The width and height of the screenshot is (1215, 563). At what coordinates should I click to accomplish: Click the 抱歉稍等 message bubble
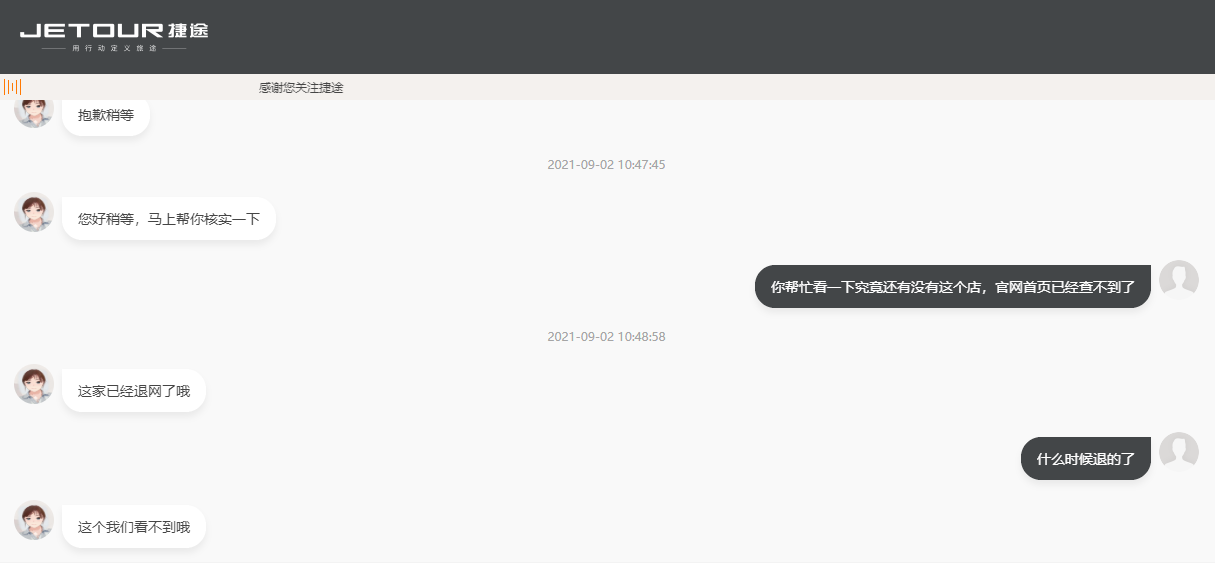click(x=106, y=116)
